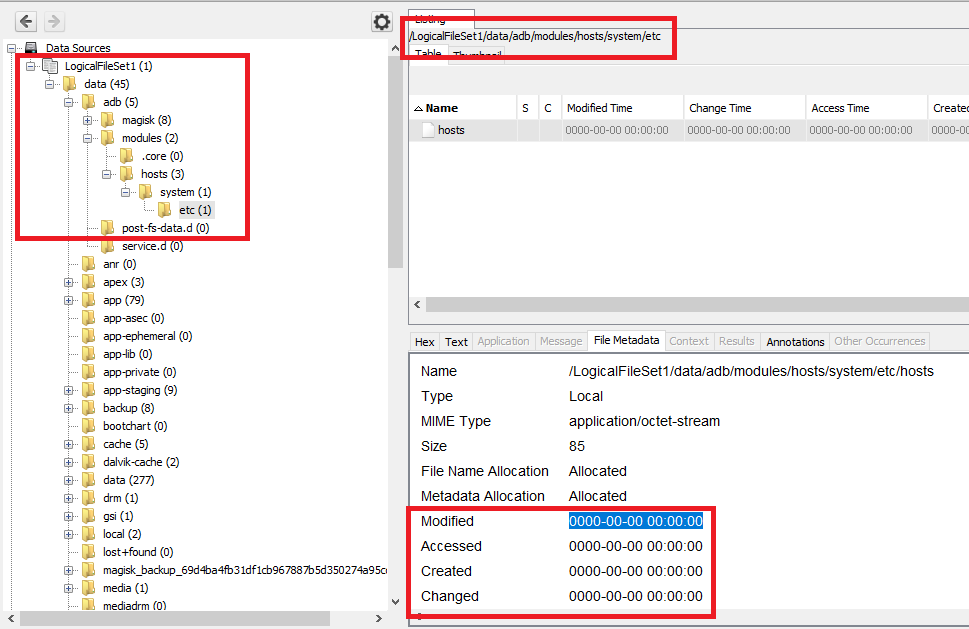Open the Text tab
Viewport: 969px width, 629px height.
pyautogui.click(x=456, y=342)
